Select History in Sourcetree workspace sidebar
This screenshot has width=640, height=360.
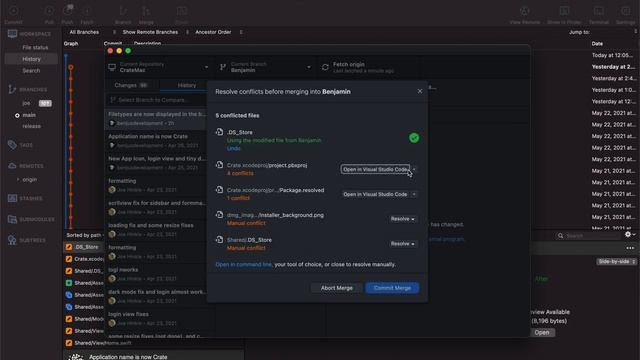tap(31, 59)
